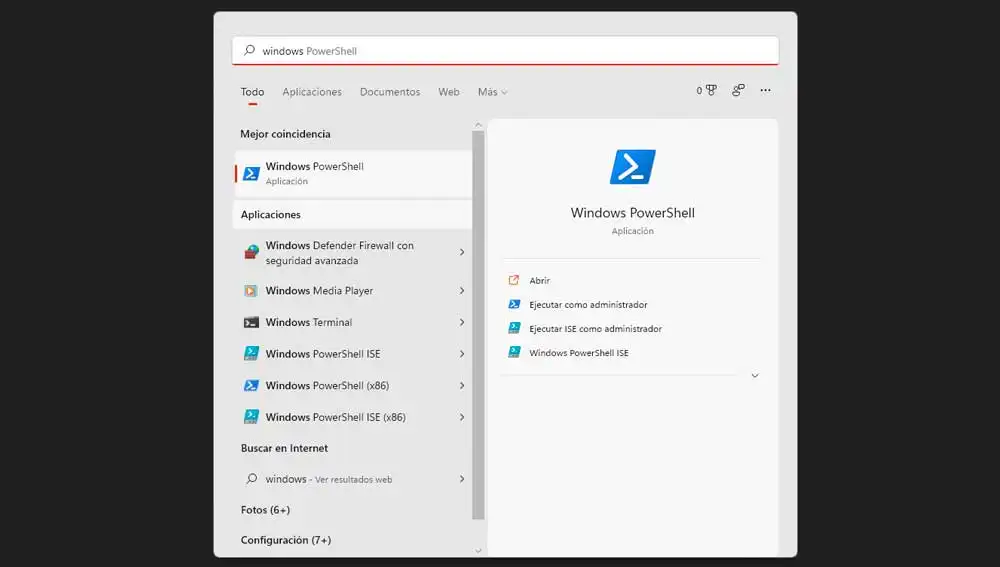The height and width of the screenshot is (567, 1000).
Task: Expand Windows PowerShell ISE (x86) options chevron
Action: (x=462, y=417)
